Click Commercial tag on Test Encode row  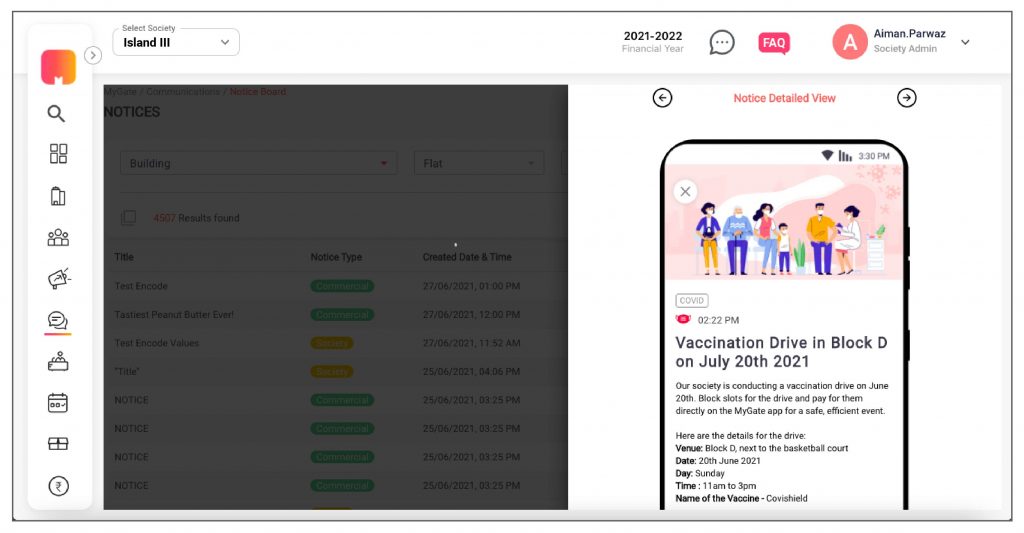[342, 286]
